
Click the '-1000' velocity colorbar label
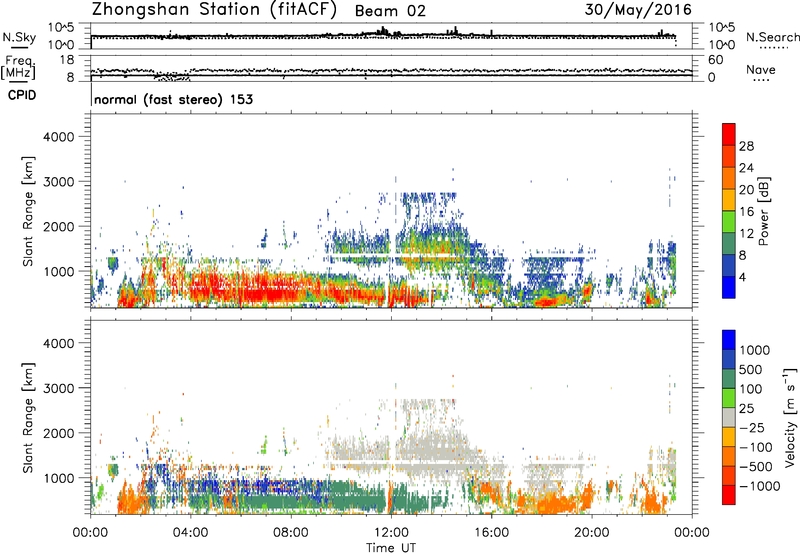click(760, 486)
